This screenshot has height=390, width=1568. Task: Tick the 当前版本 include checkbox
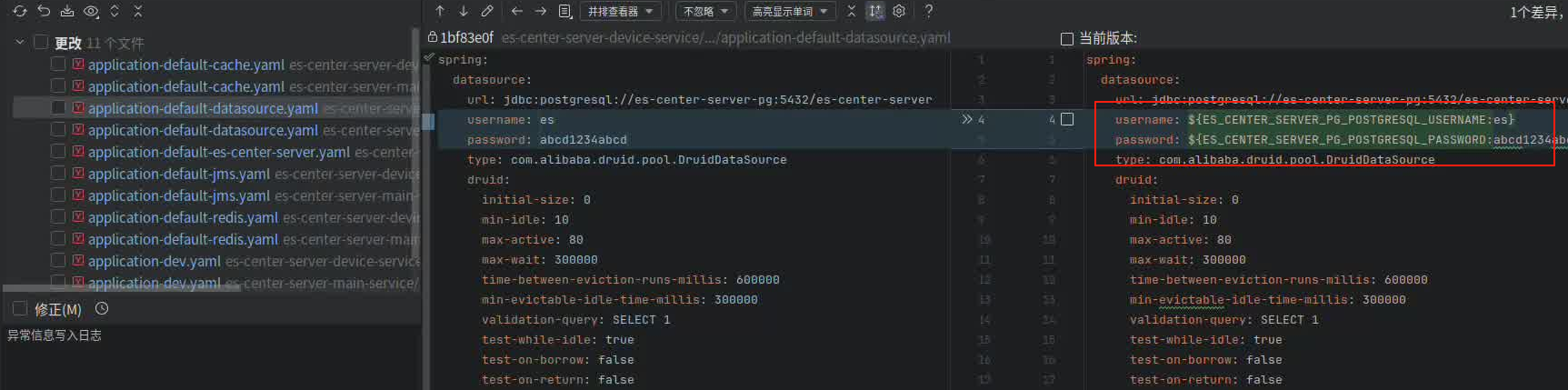[x=1067, y=38]
